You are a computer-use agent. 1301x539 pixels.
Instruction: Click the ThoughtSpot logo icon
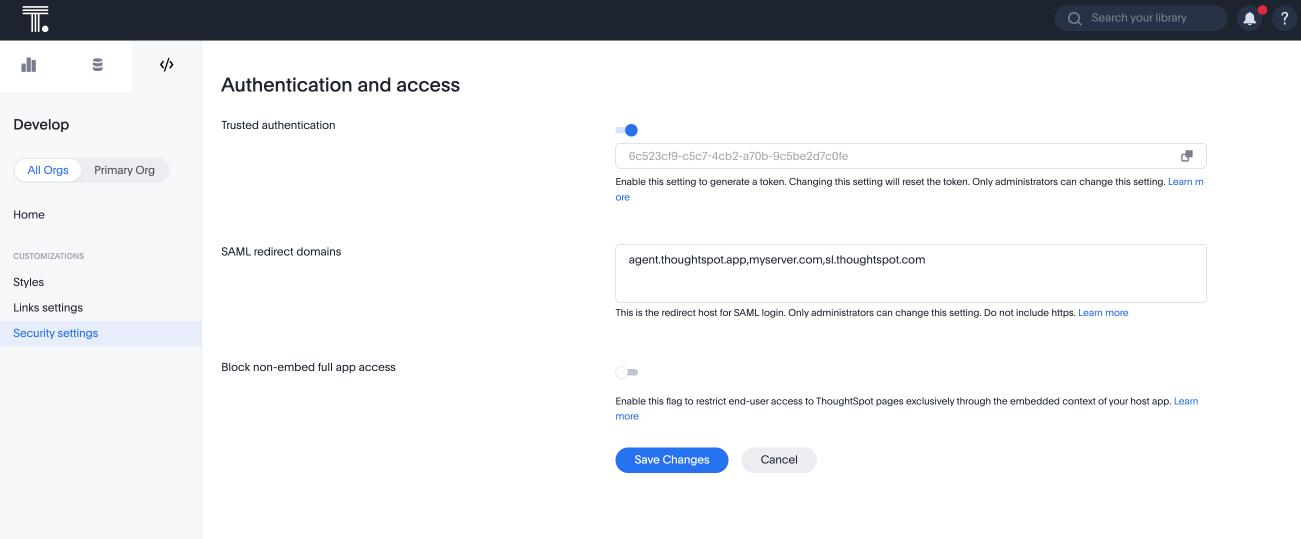tap(35, 19)
